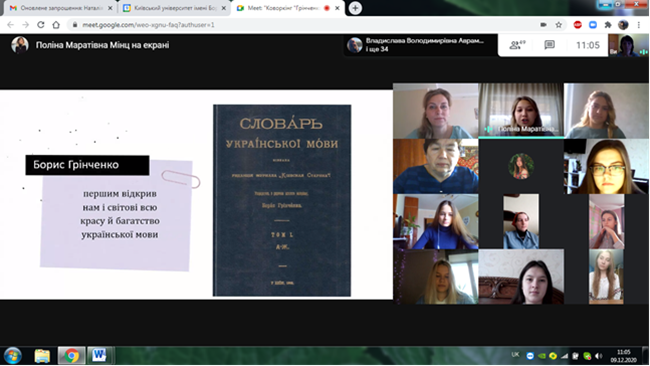Image resolution: width=650 pixels, height=366 pixels.
Task: Click the camera indicator in the address bar
Action: (543, 25)
